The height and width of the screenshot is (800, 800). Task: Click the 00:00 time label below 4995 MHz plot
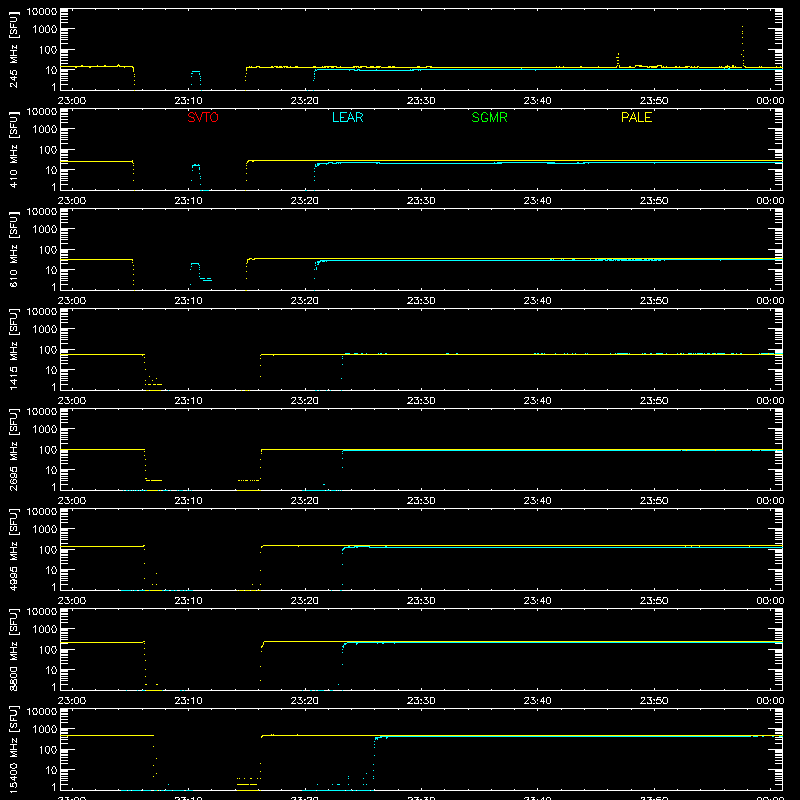coord(770,601)
